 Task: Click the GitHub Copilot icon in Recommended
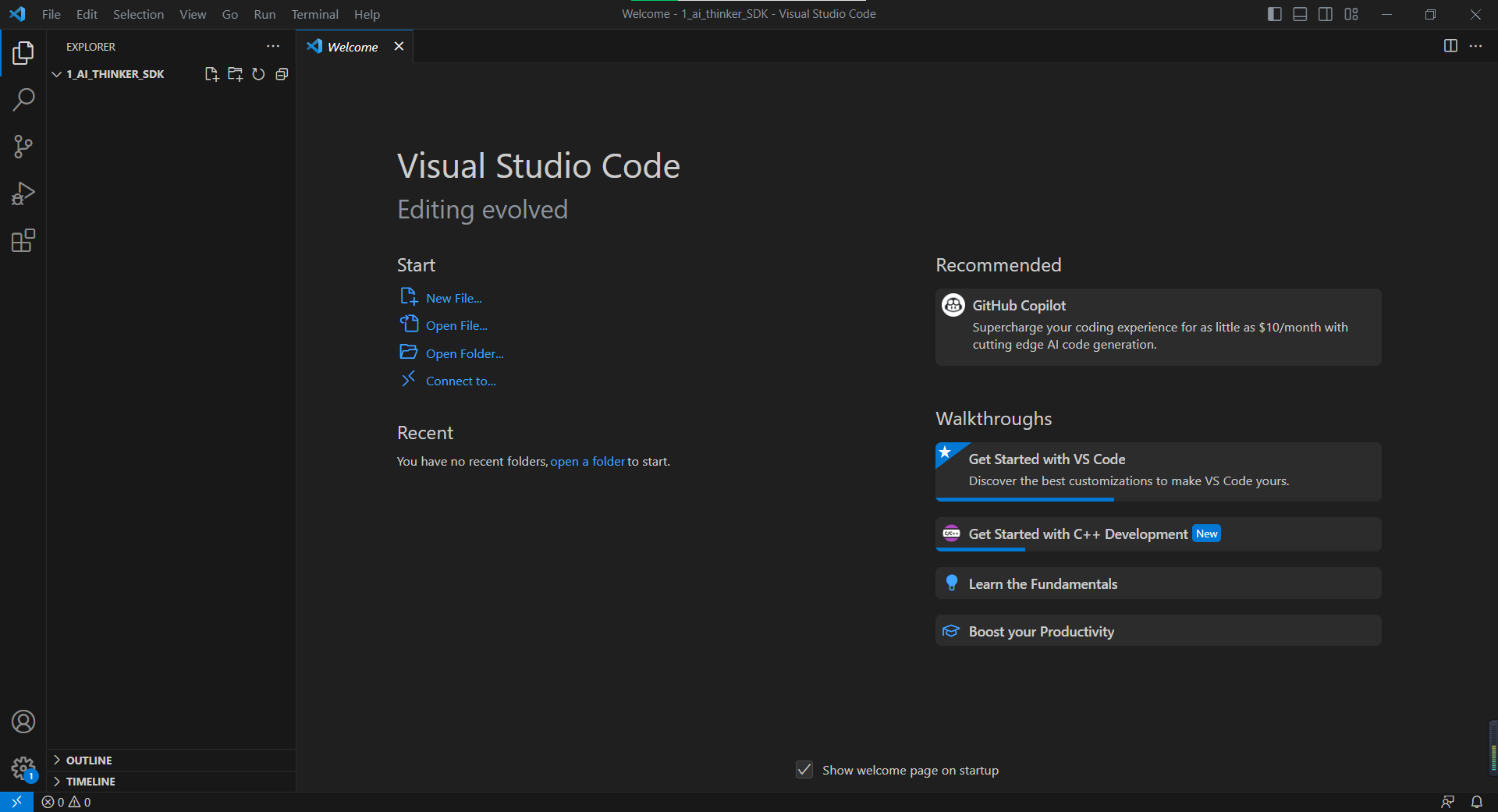(x=953, y=305)
